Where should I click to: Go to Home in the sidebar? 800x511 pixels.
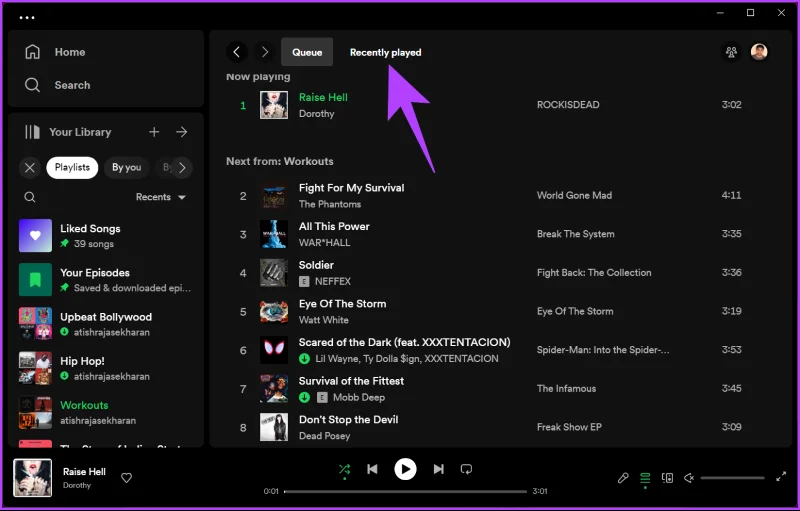click(55, 52)
